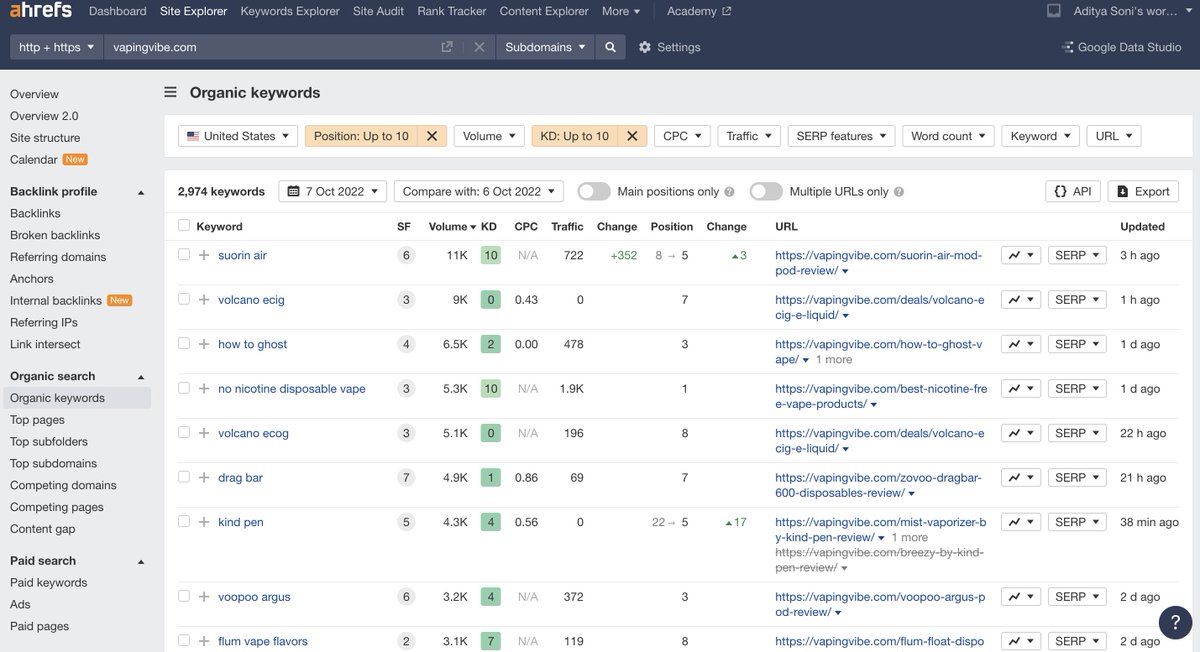Click the Export button
The height and width of the screenshot is (652, 1200).
(1143, 191)
